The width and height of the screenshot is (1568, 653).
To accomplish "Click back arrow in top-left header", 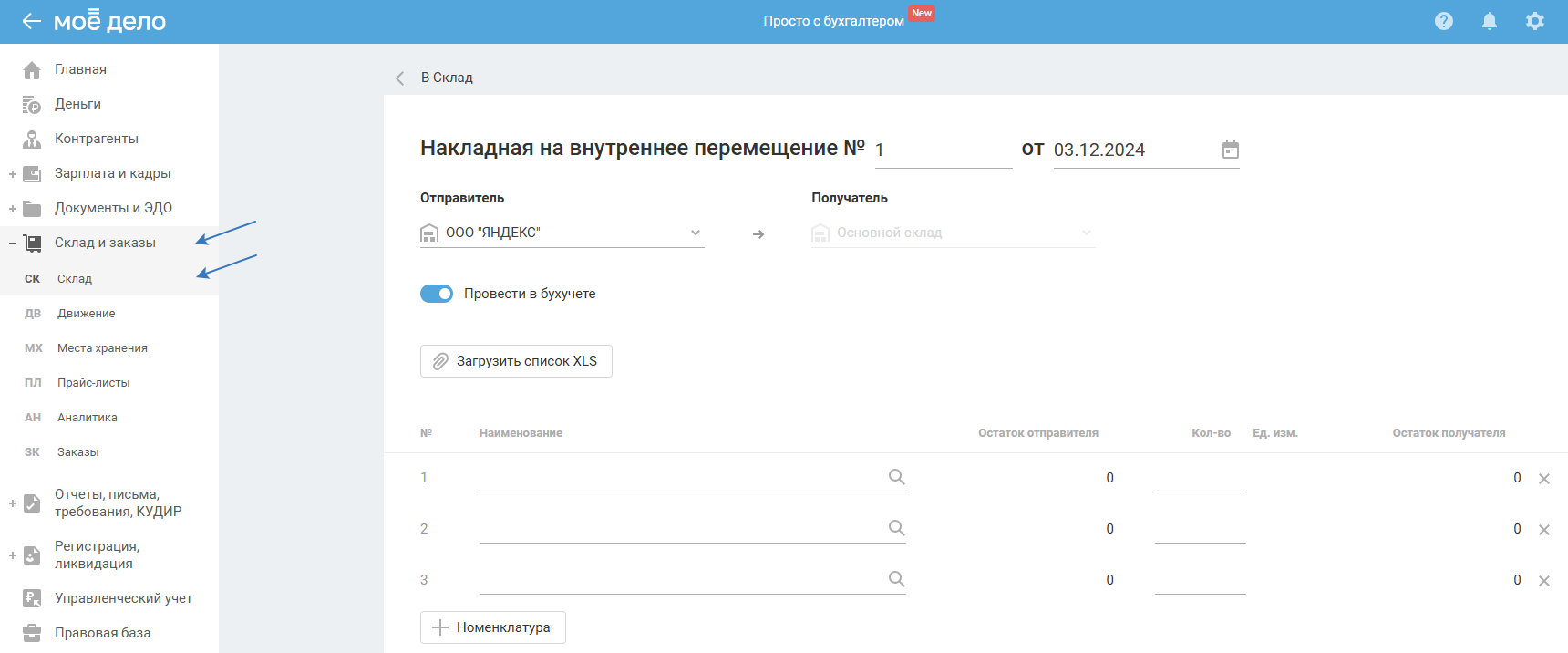I will point(31,21).
